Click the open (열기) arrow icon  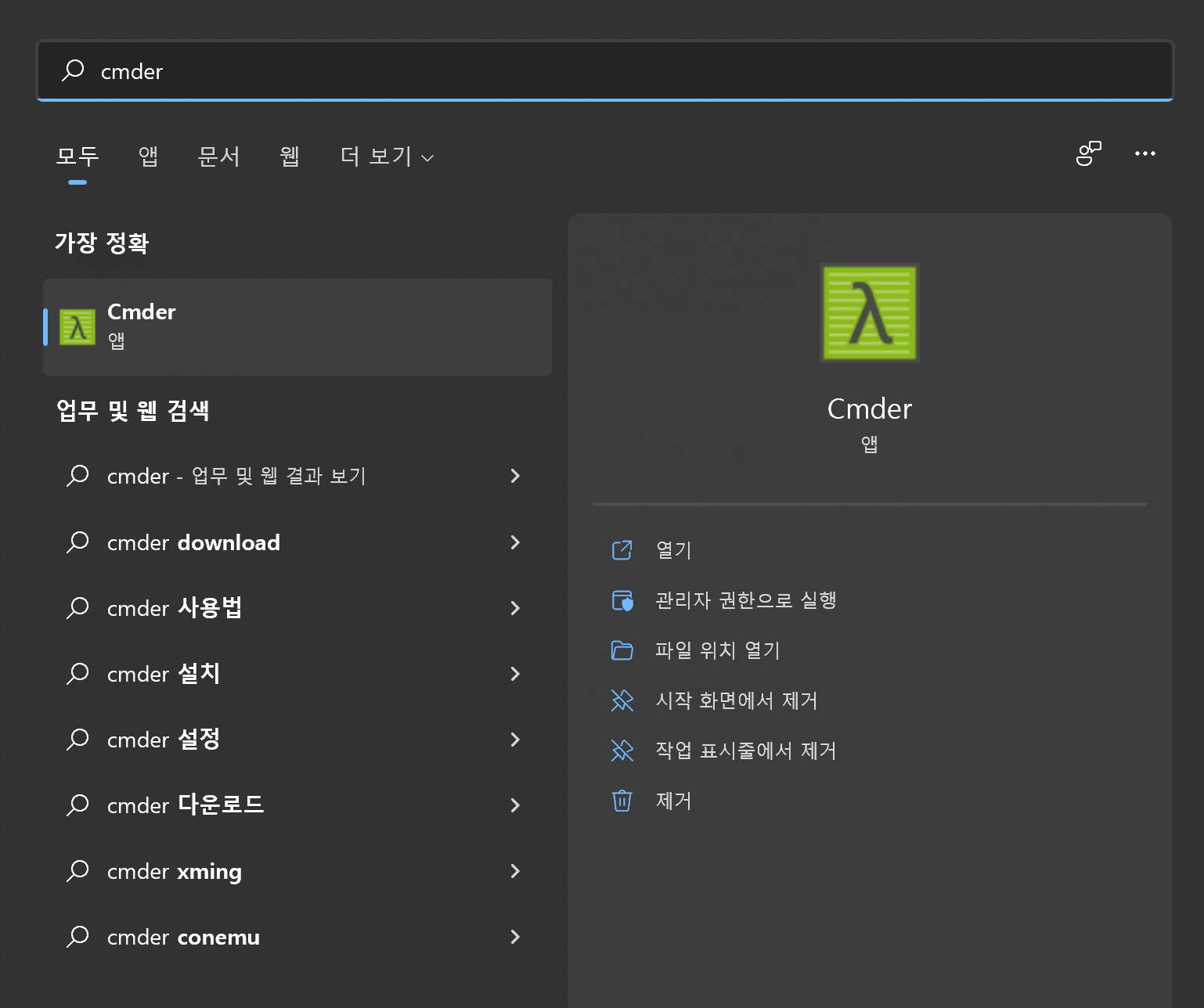622,550
